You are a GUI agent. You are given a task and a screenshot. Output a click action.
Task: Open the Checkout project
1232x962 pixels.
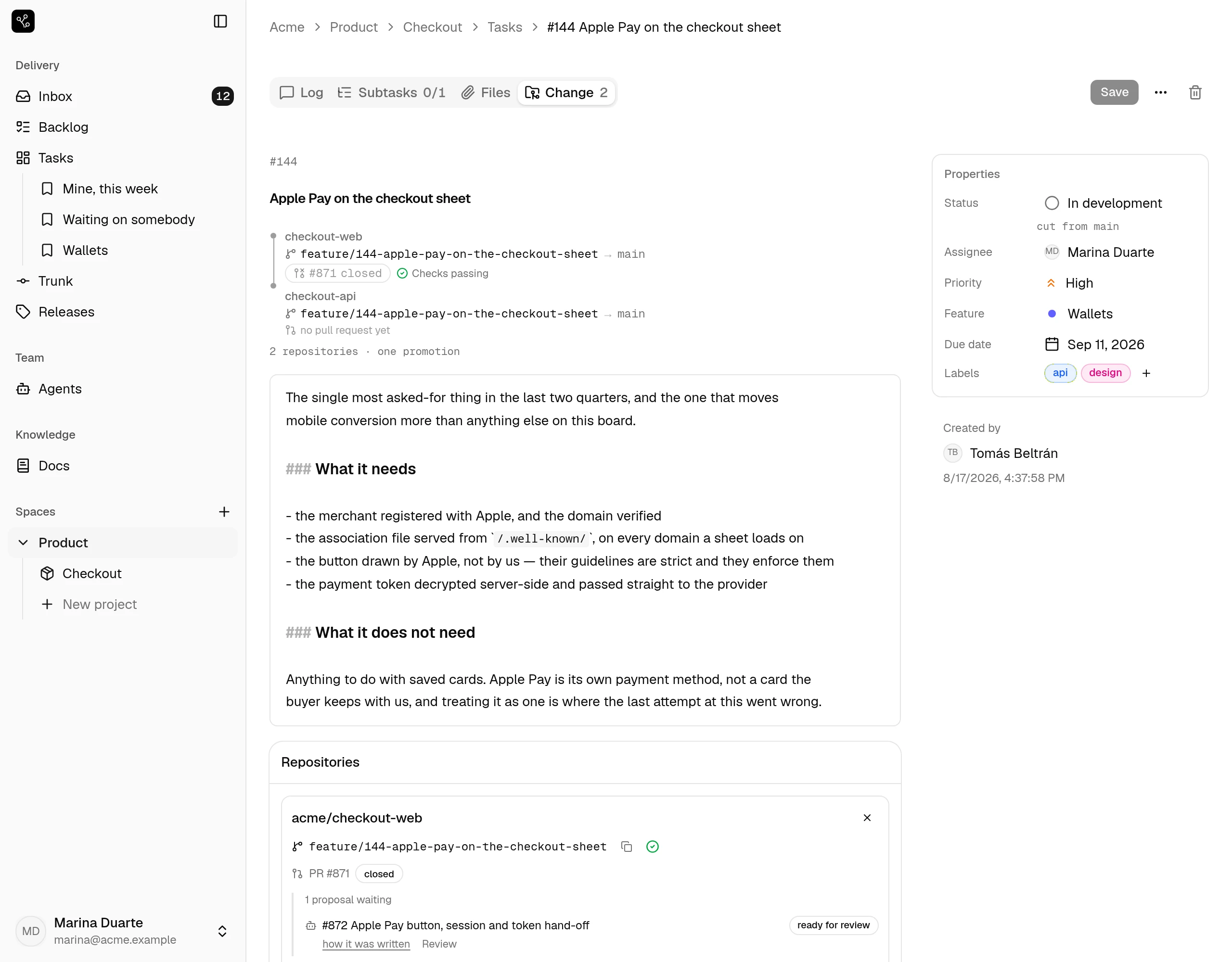pyautogui.click(x=92, y=573)
